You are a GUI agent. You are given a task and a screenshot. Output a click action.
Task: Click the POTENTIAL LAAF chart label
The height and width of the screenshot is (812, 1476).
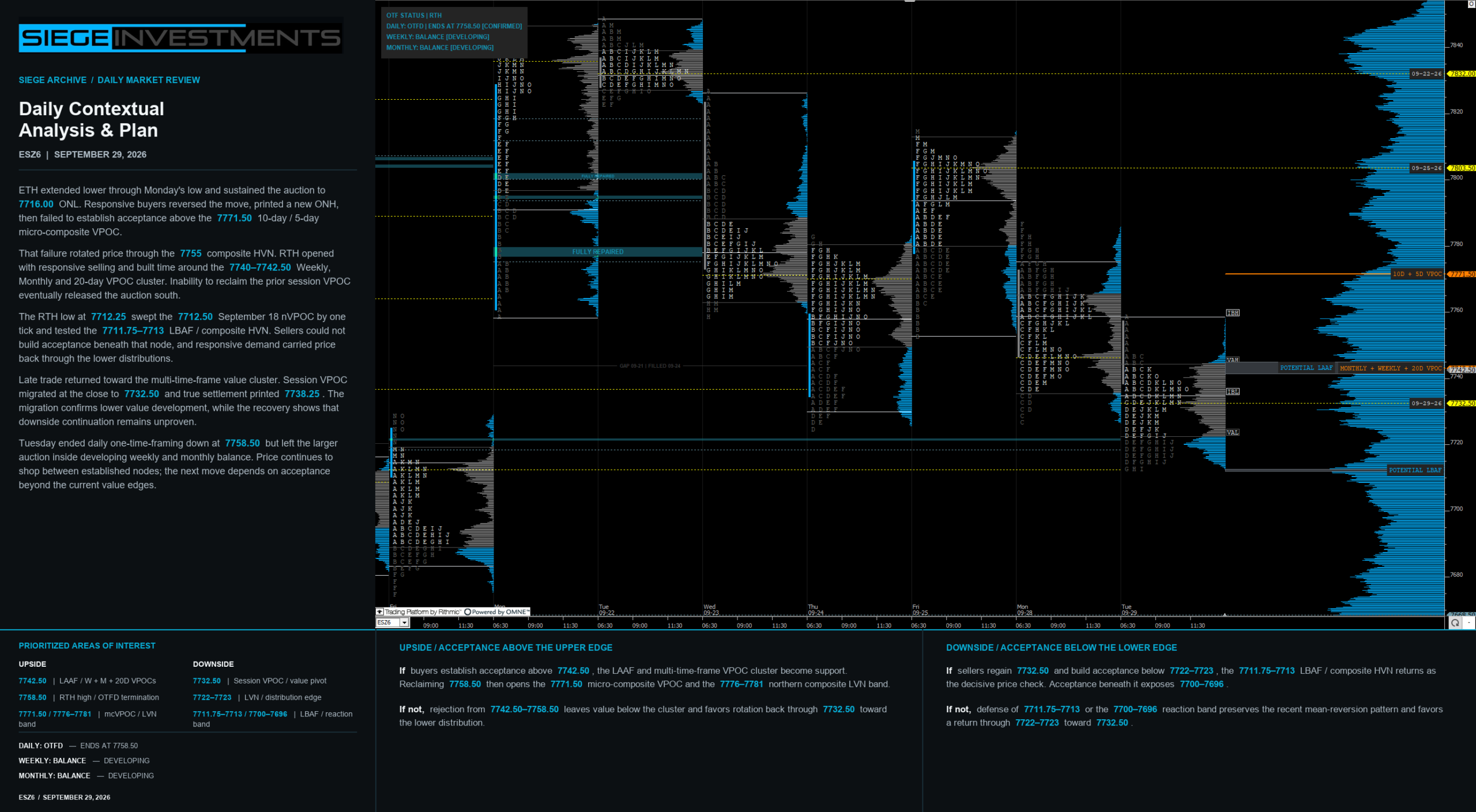(x=1306, y=368)
